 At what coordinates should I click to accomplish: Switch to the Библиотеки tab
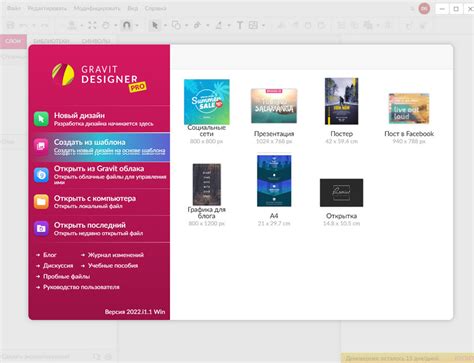click(52, 41)
